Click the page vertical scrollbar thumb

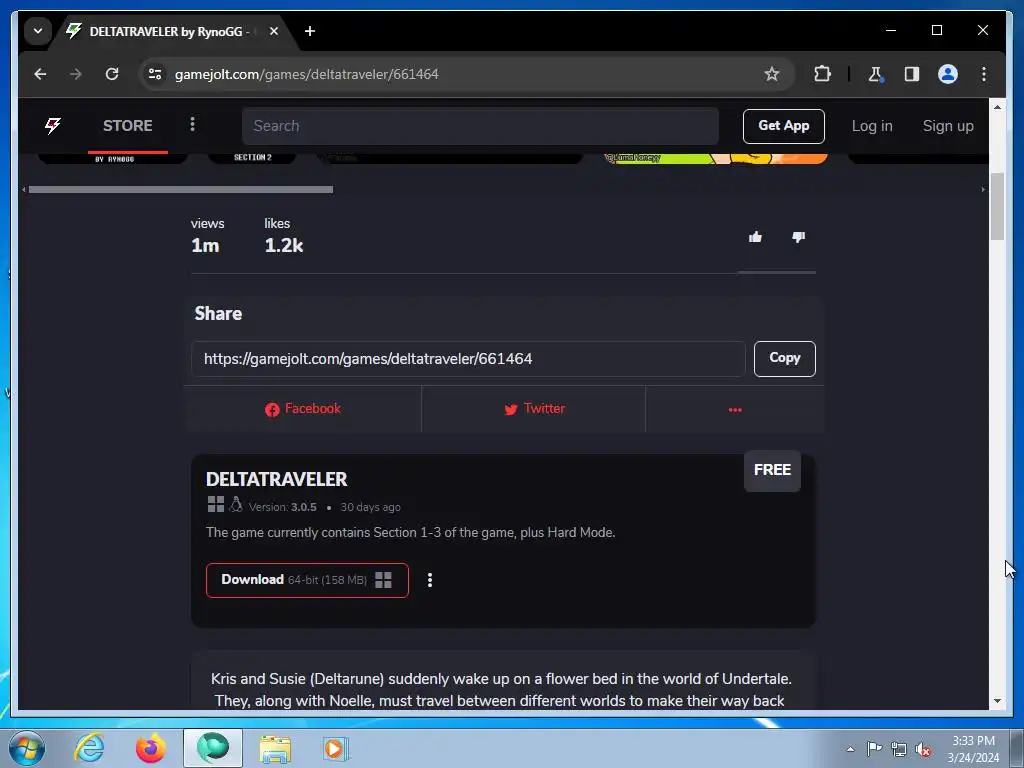click(997, 206)
